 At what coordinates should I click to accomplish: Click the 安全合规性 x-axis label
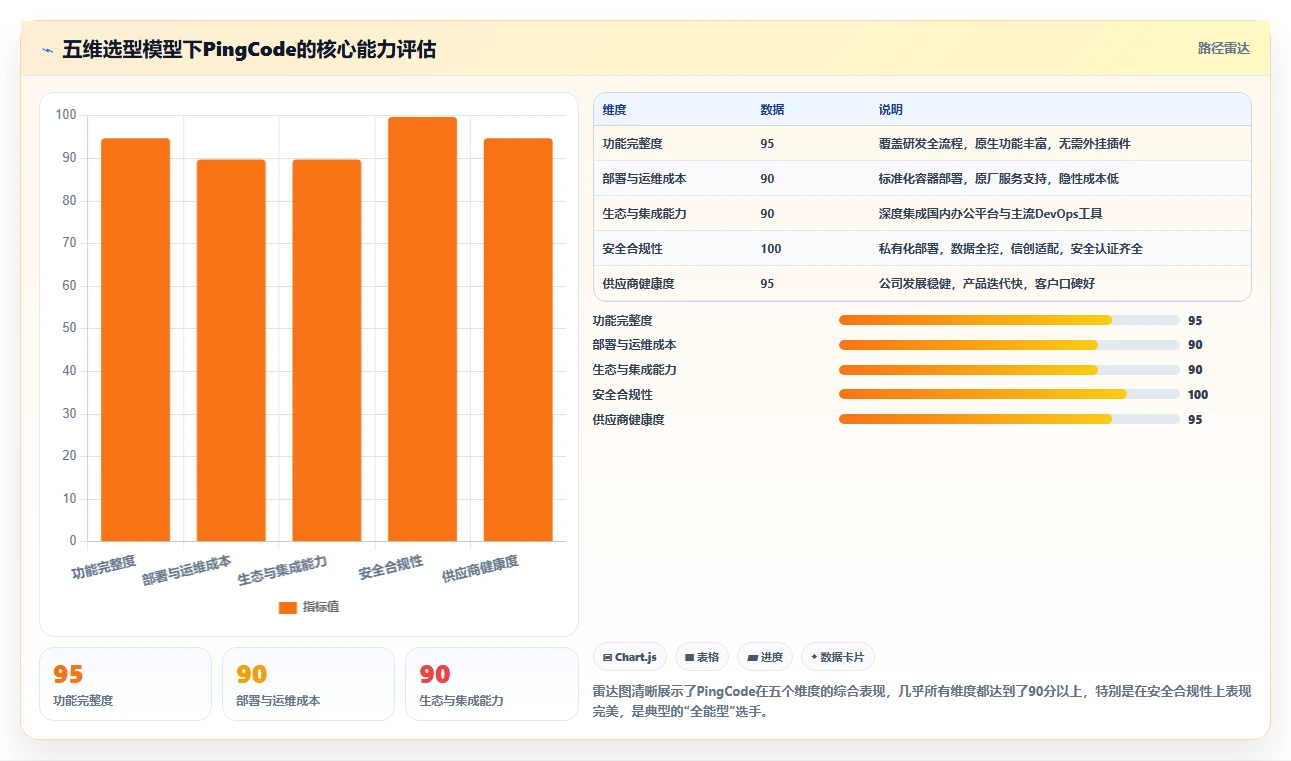pos(391,568)
